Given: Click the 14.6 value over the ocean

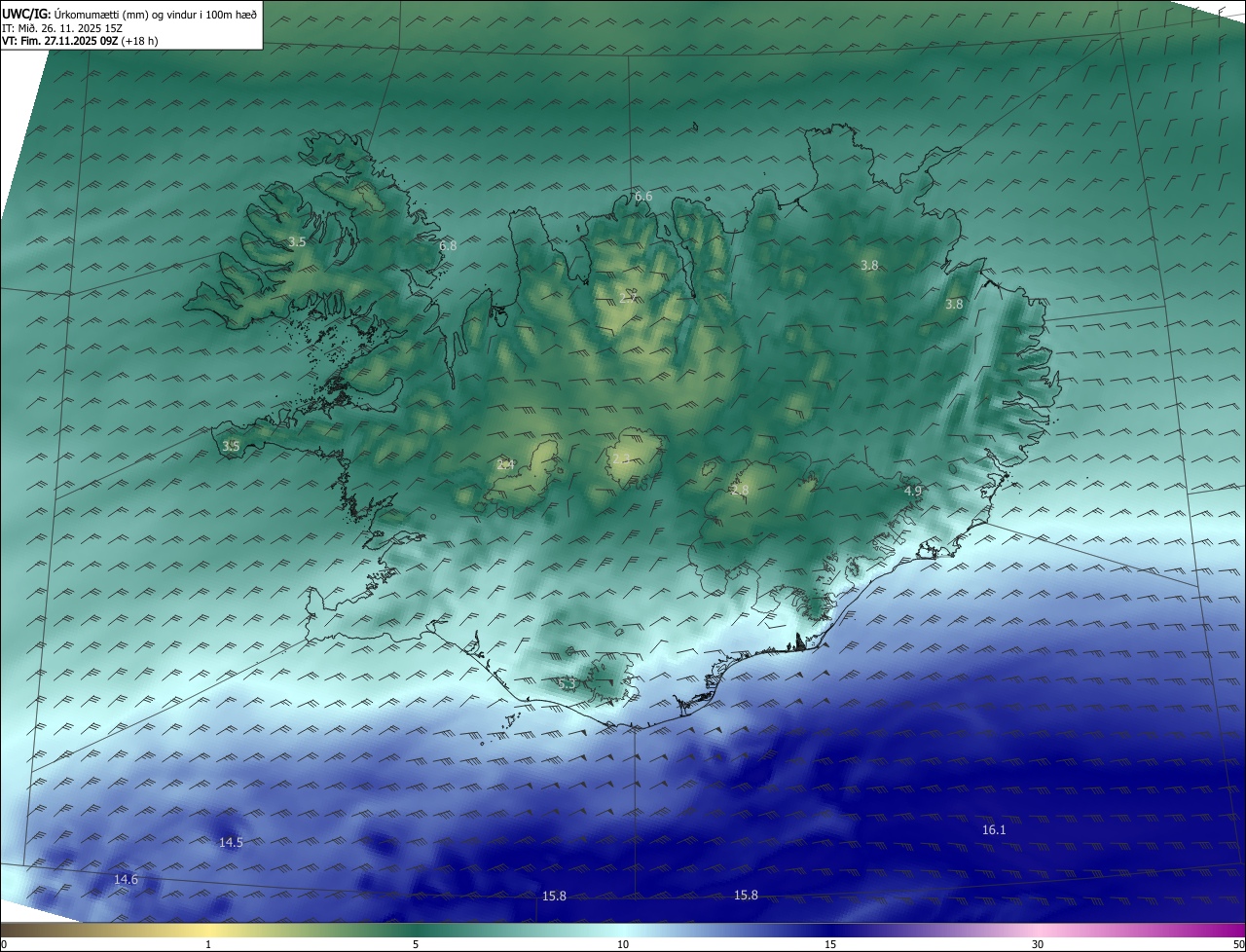Looking at the screenshot, I should (126, 880).
